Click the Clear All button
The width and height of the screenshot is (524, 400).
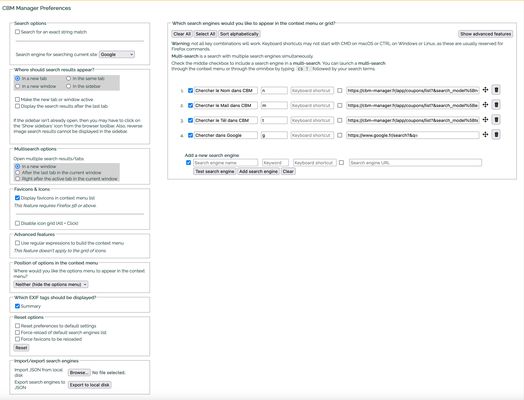coord(182,34)
